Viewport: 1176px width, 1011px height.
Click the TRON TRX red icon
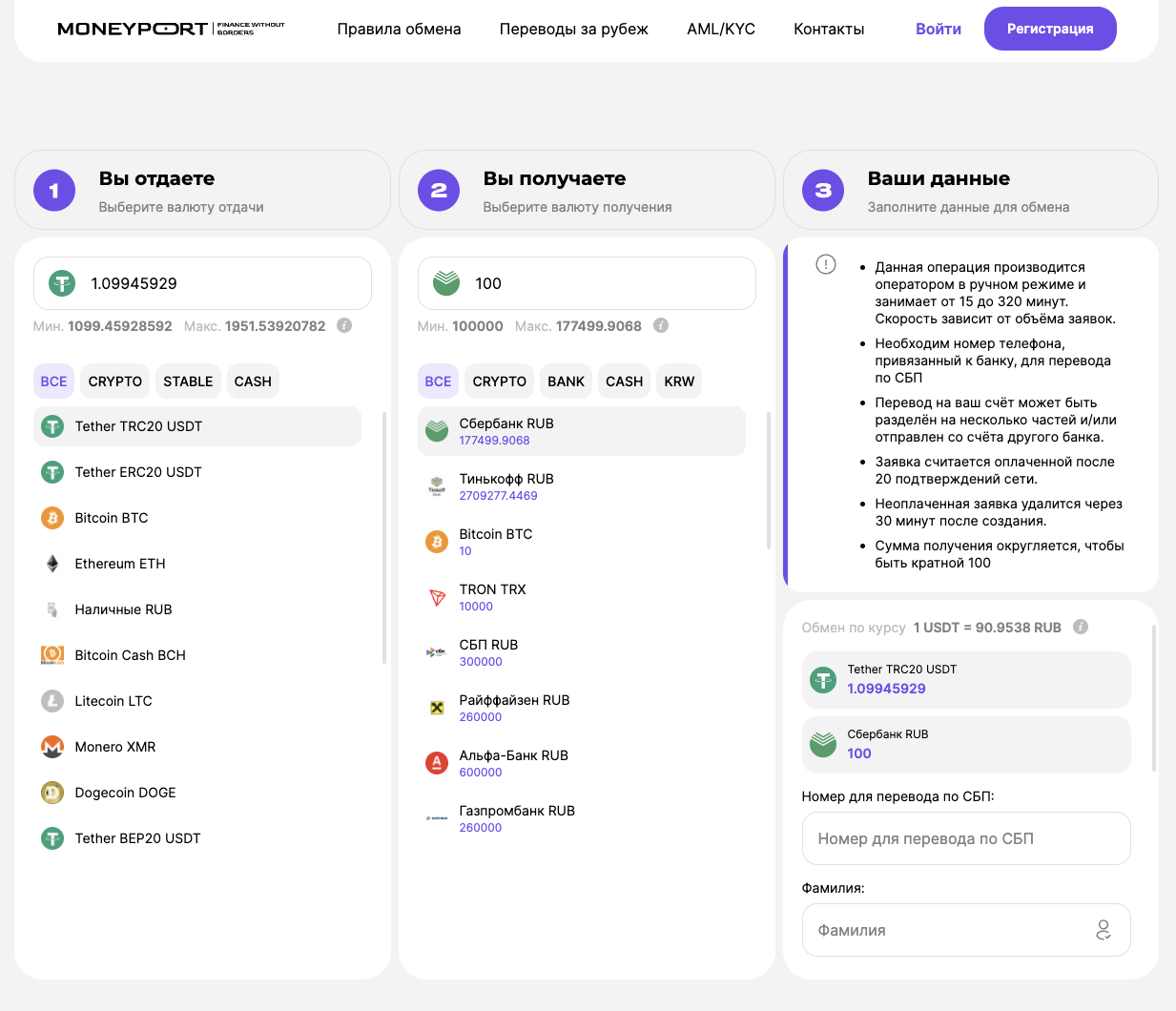(437, 597)
